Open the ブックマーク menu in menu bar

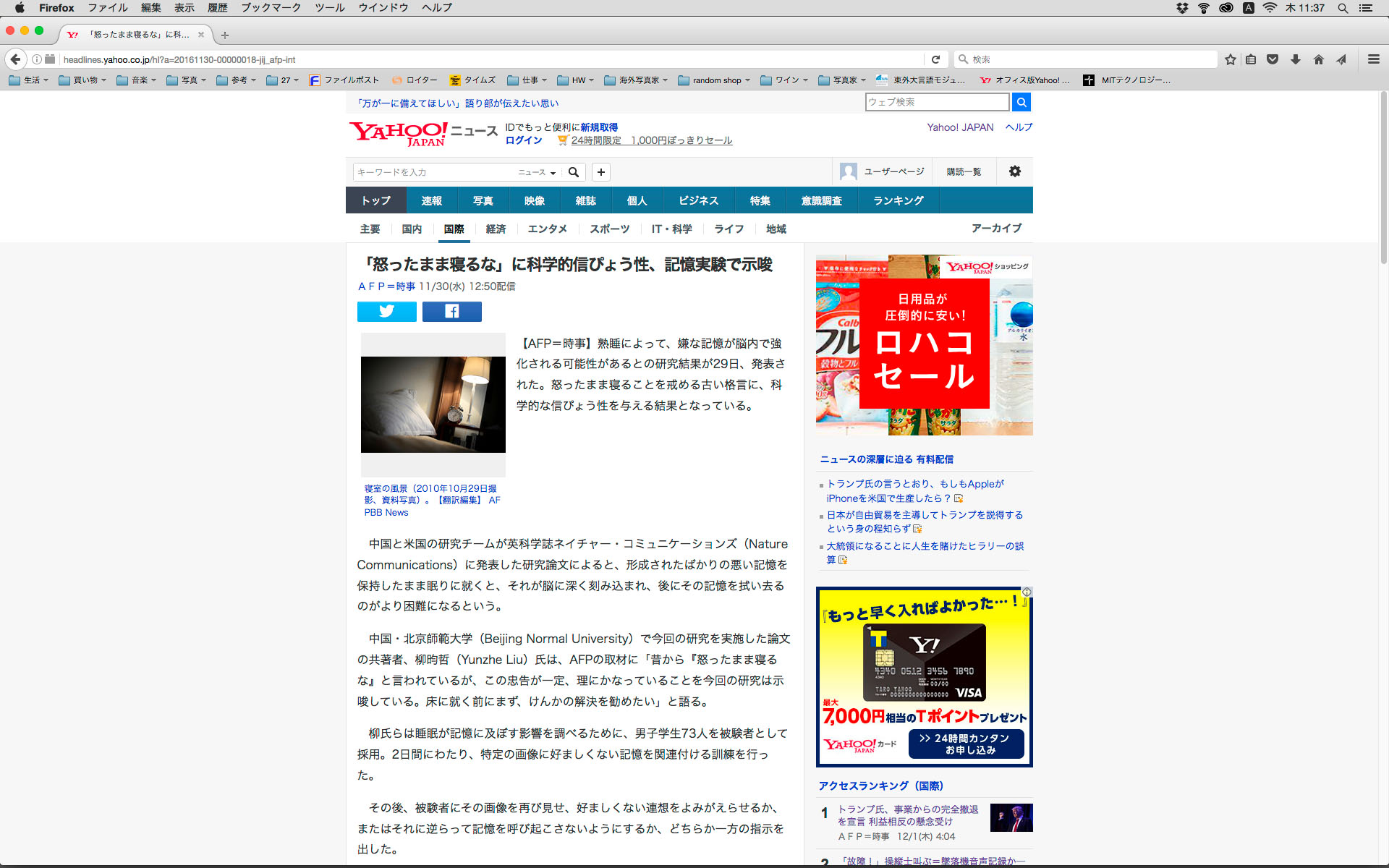pyautogui.click(x=271, y=7)
